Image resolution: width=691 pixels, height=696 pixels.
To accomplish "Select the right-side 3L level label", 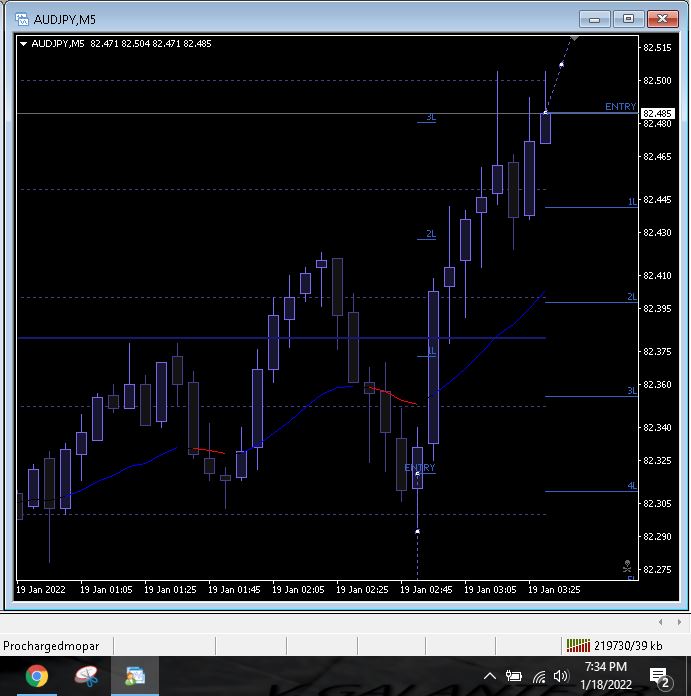I will click(632, 391).
